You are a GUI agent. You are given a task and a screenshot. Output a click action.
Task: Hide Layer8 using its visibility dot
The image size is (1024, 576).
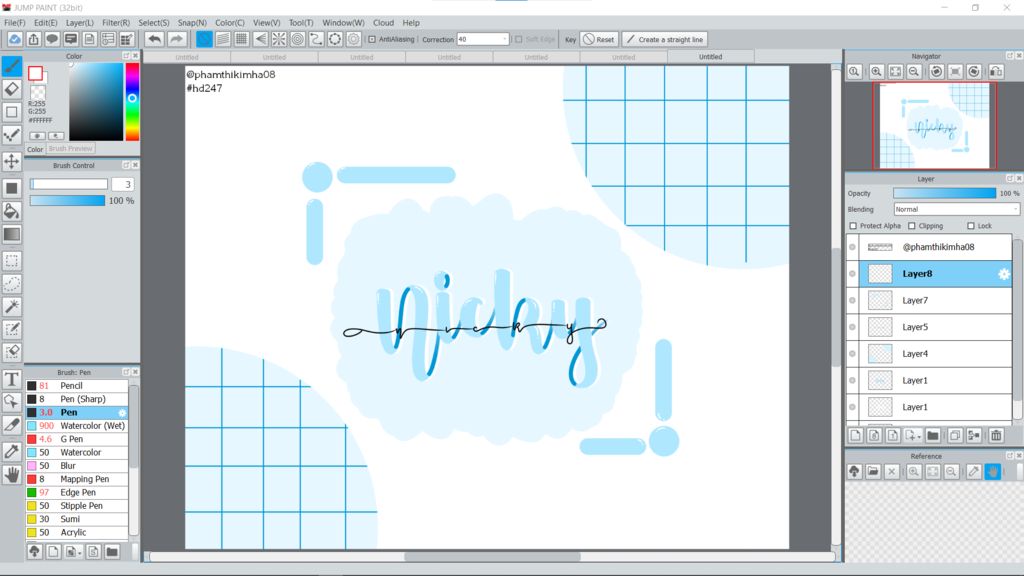click(x=852, y=274)
